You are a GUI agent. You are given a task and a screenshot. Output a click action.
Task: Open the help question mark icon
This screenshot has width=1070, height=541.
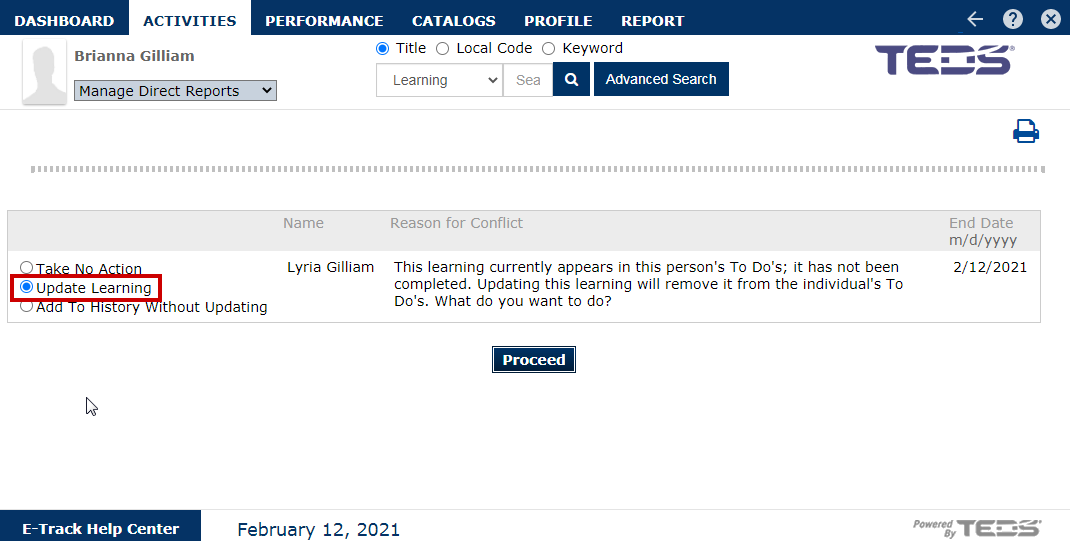[x=1013, y=19]
